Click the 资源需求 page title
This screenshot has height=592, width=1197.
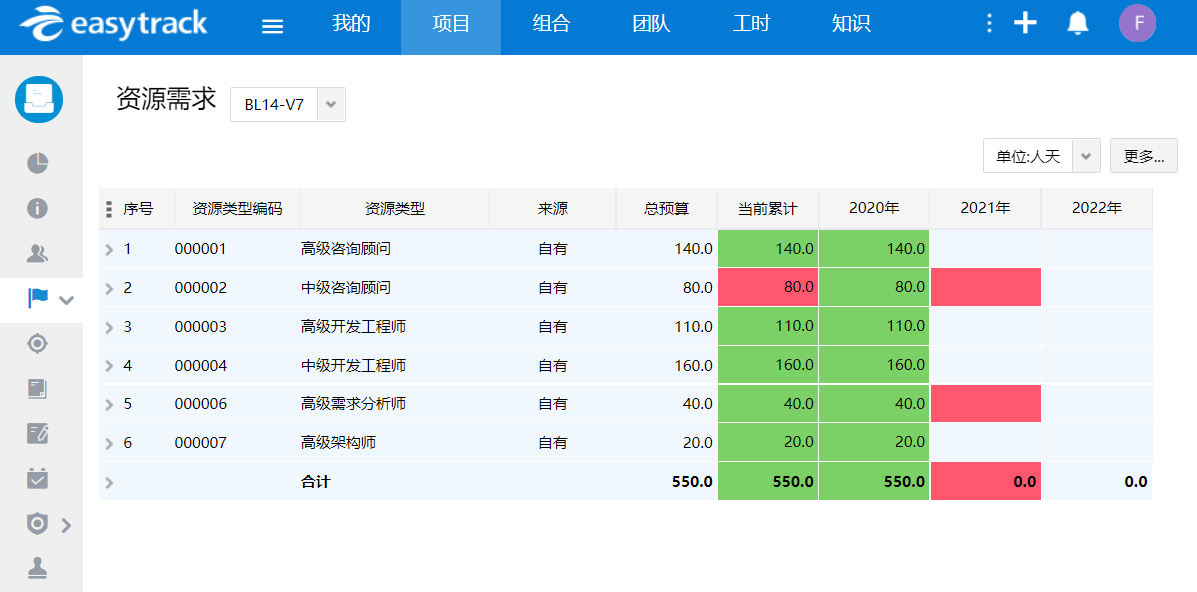tap(166, 99)
